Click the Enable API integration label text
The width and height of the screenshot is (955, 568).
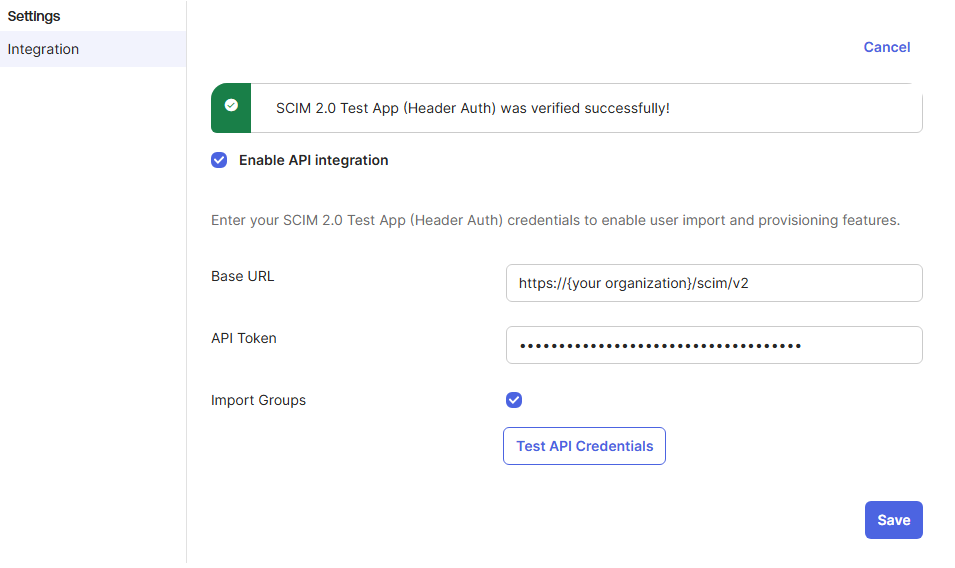(x=314, y=160)
